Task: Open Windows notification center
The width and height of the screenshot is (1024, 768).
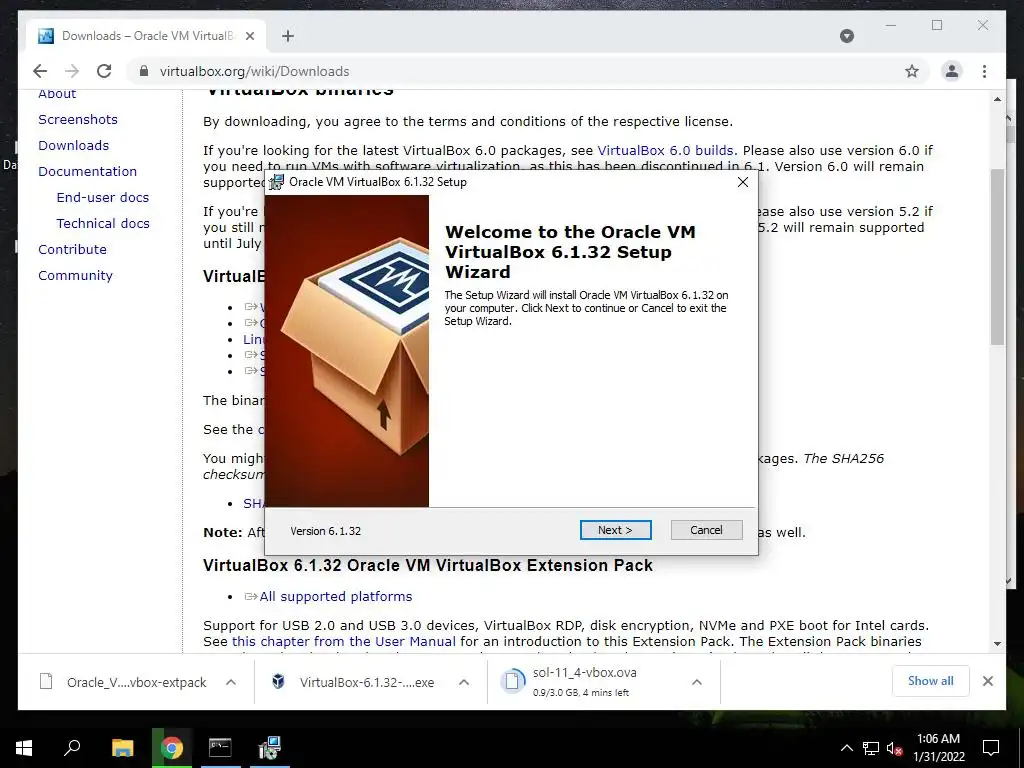Action: tap(991, 748)
